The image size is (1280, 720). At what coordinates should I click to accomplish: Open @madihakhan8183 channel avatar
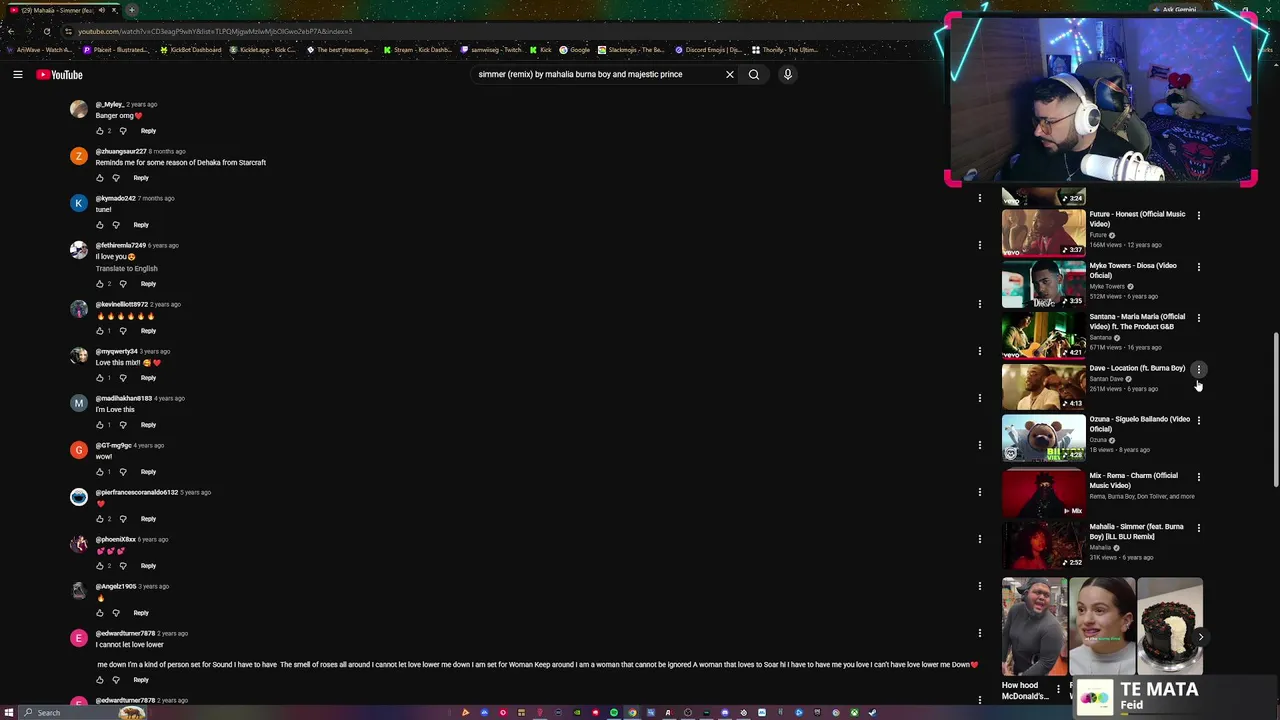pos(79,403)
